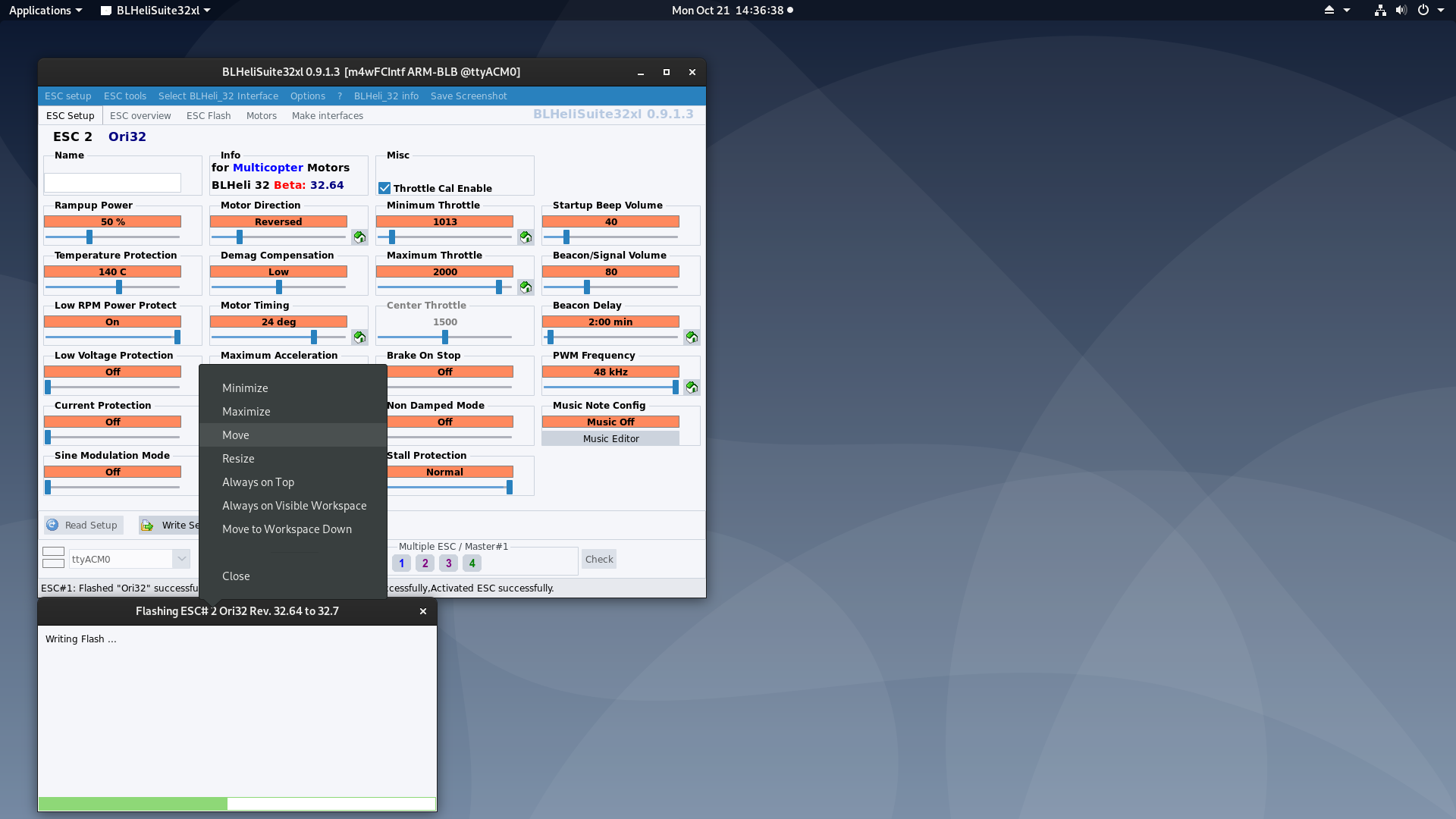The width and height of the screenshot is (1456, 819).
Task: Click the Stall Protection slider
Action: (450, 488)
